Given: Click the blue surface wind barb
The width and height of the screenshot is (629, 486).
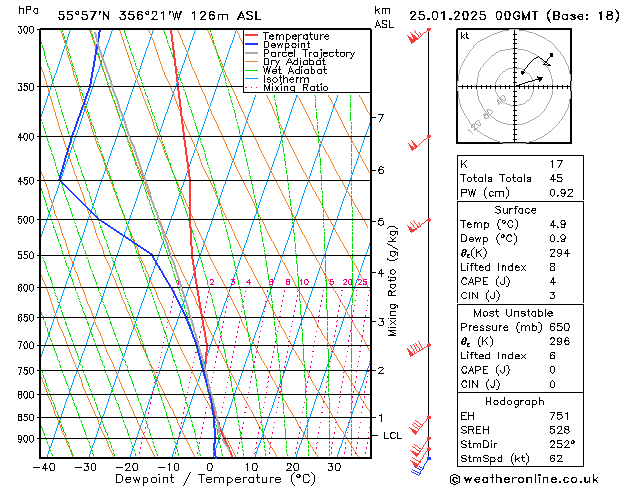Looking at the screenshot, I should click(x=420, y=466).
